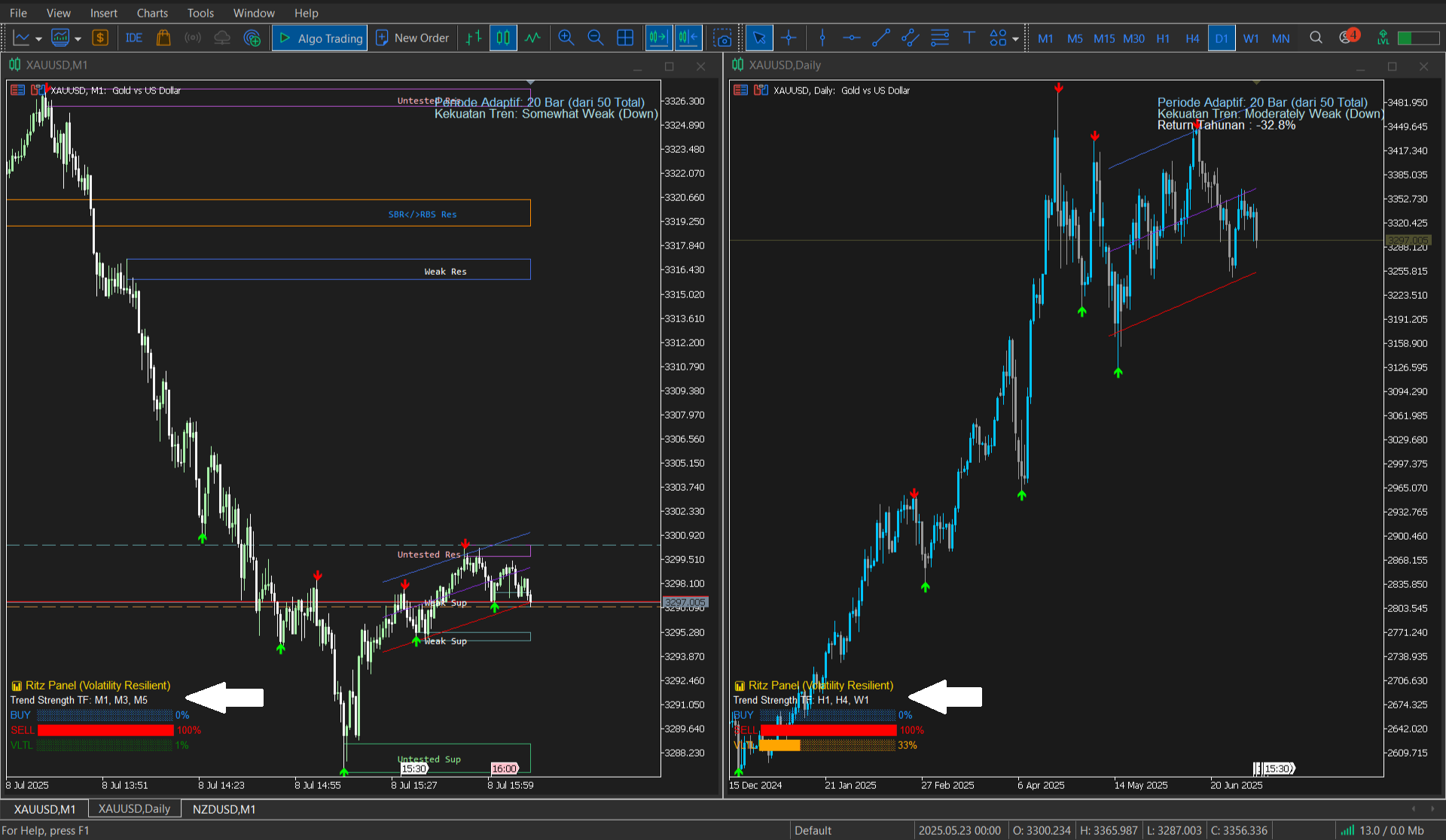Screen dimensions: 1446x840
Task: Take a chart screenshot with the camera icon
Action: 722,38
